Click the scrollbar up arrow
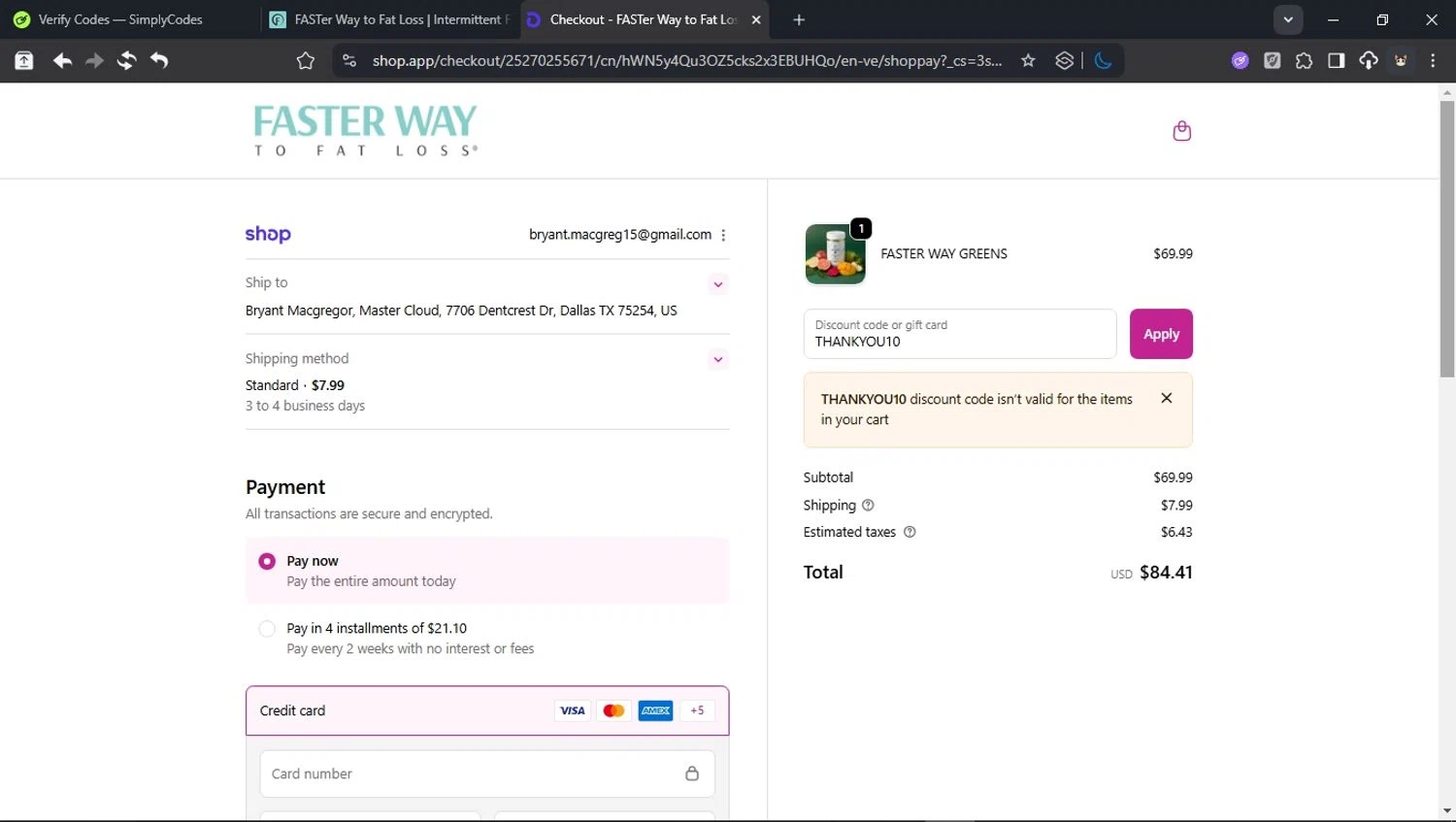1456x822 pixels. pos(1447,93)
